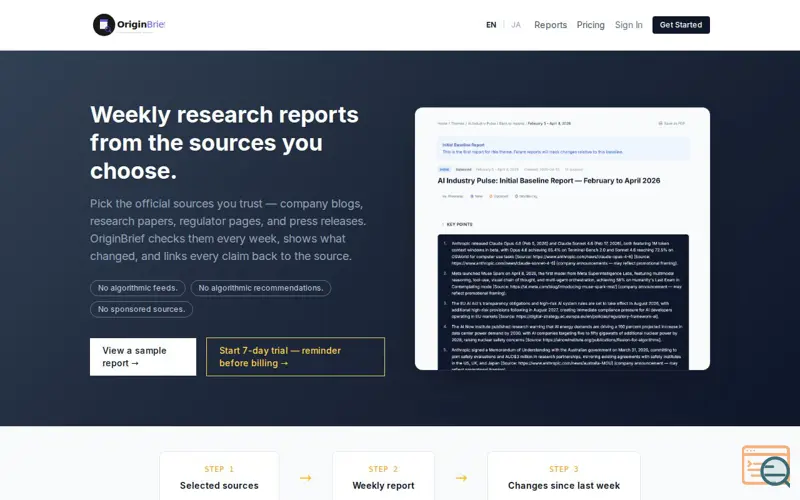Switch language to EN
Screen dimensions: 800x500
point(491,25)
